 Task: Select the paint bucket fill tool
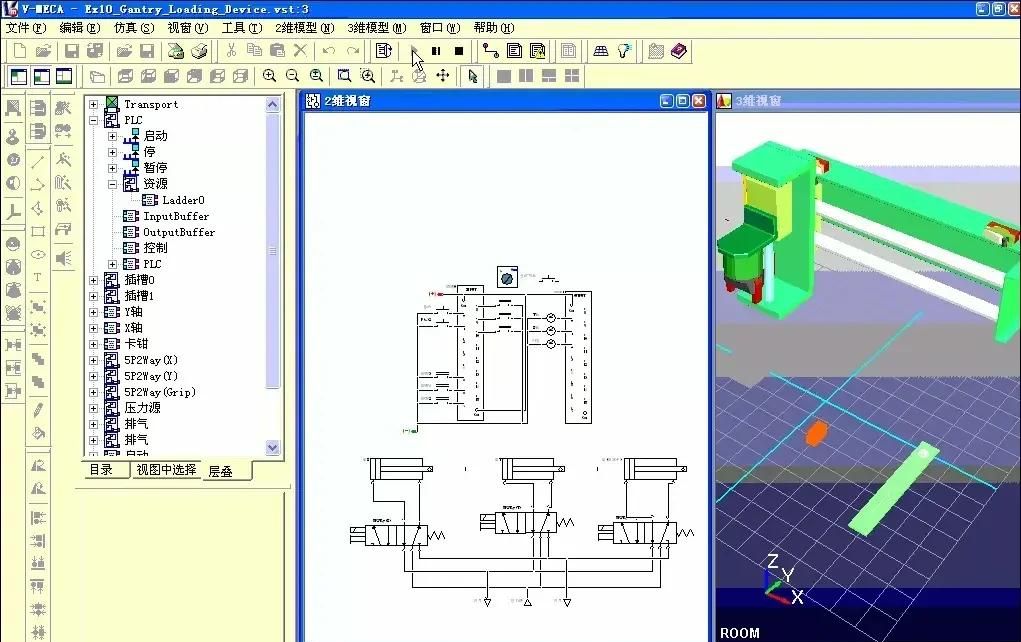pos(38,433)
